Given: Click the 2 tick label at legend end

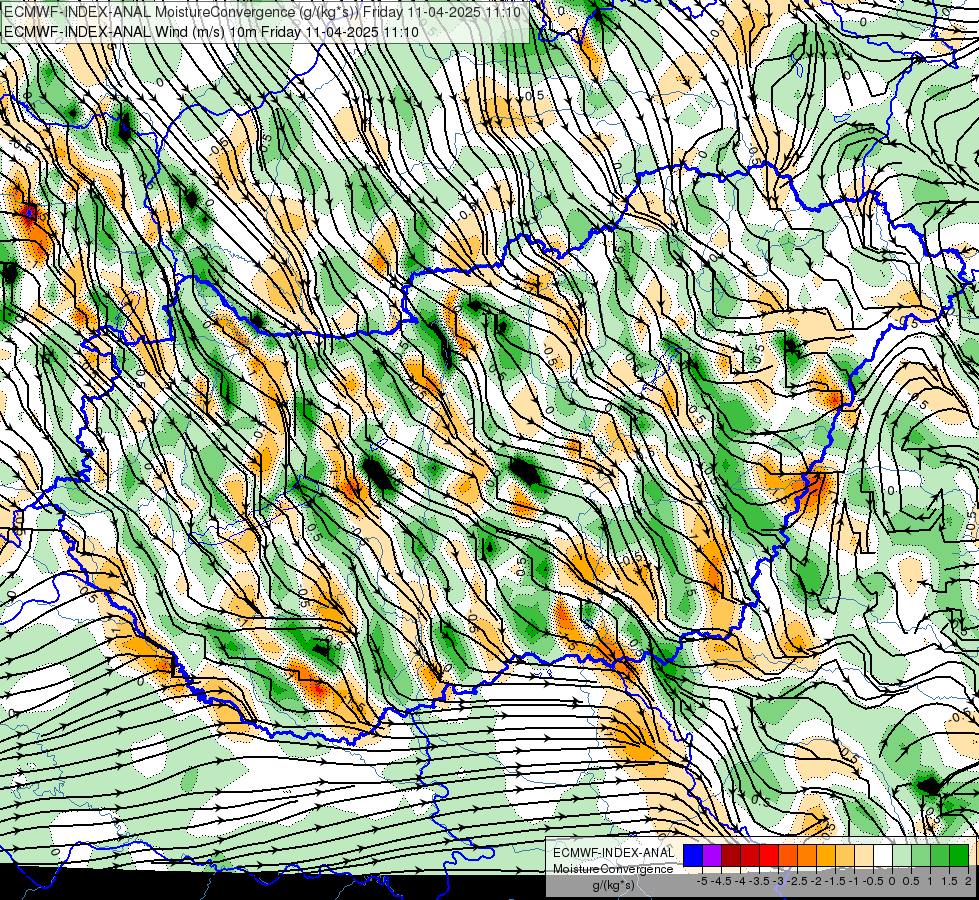Looking at the screenshot, I should (968, 881).
